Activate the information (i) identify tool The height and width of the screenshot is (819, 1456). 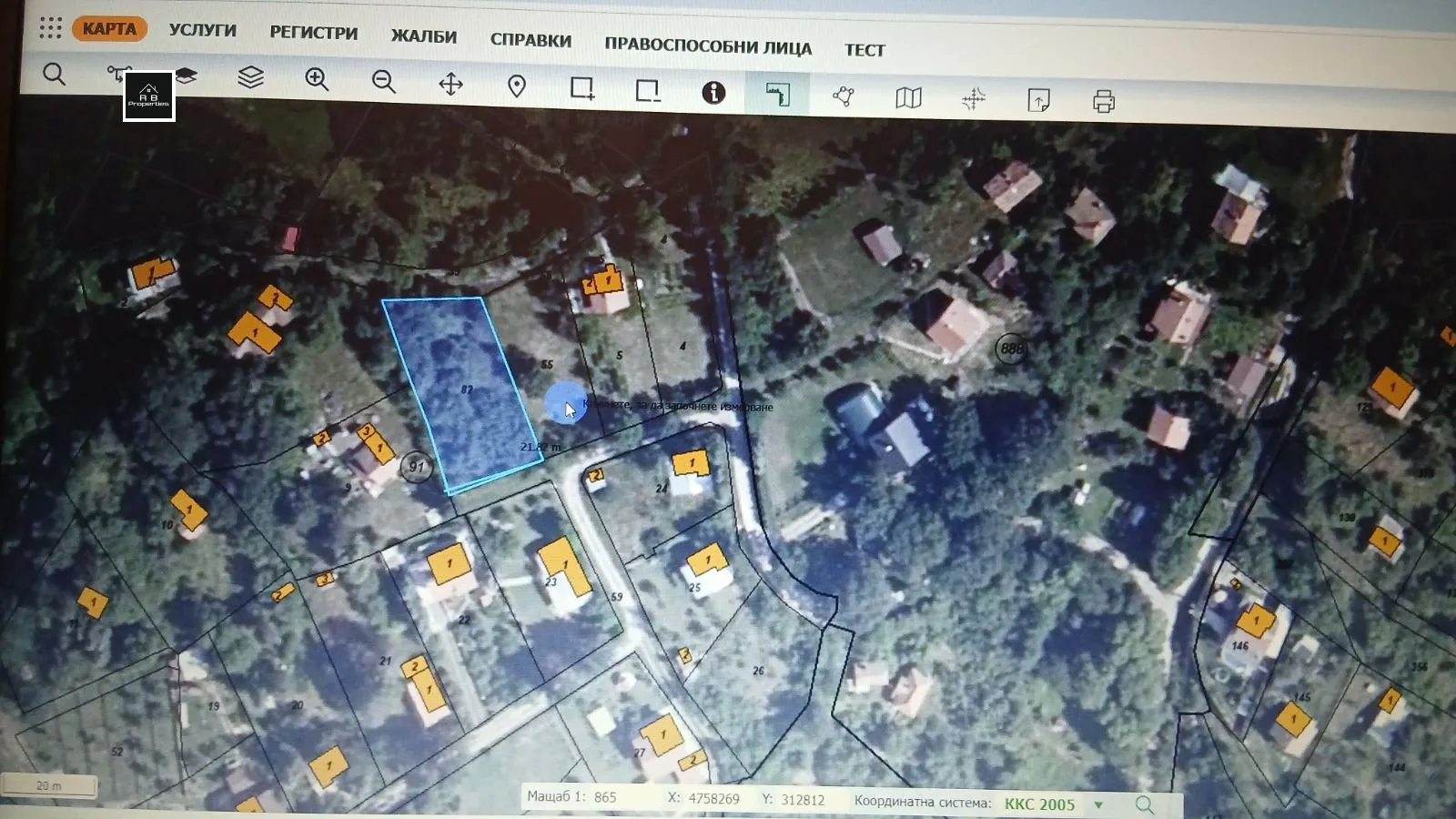coord(713,92)
